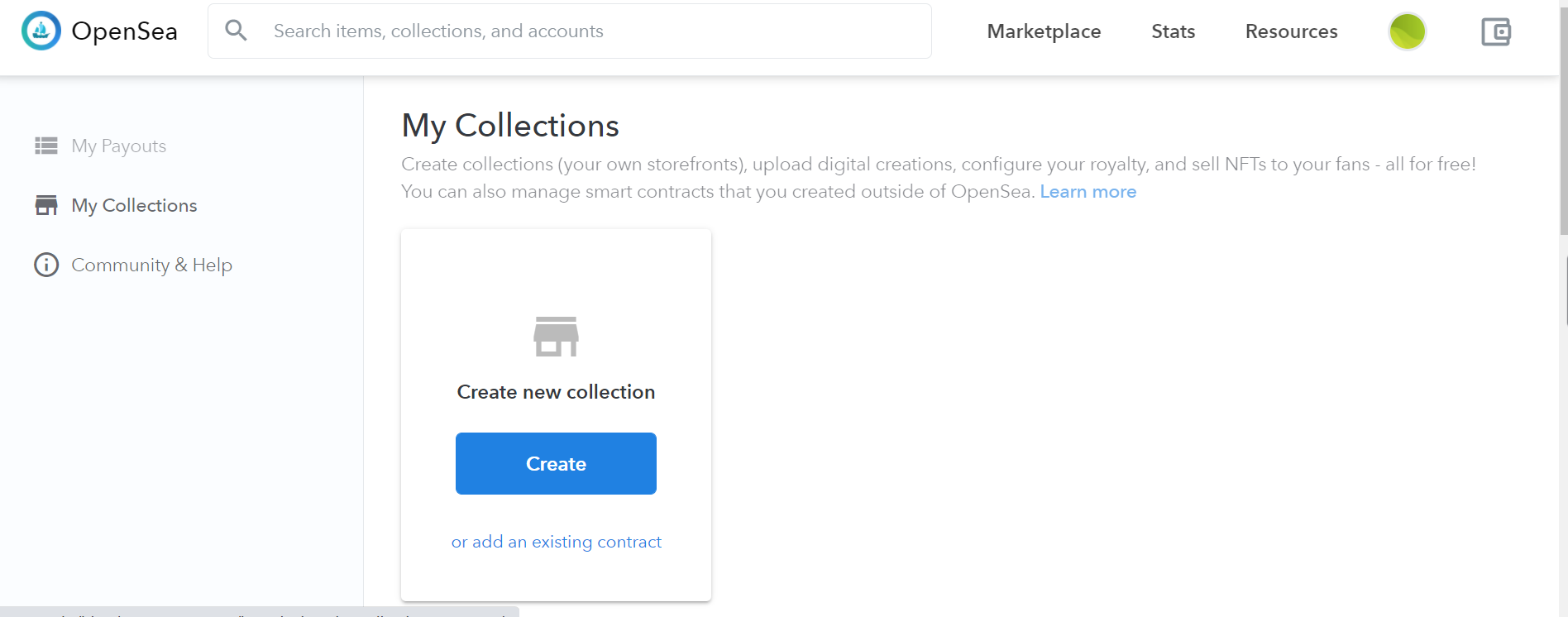Follow the Learn more link
The image size is (1568, 617).
[1088, 192]
